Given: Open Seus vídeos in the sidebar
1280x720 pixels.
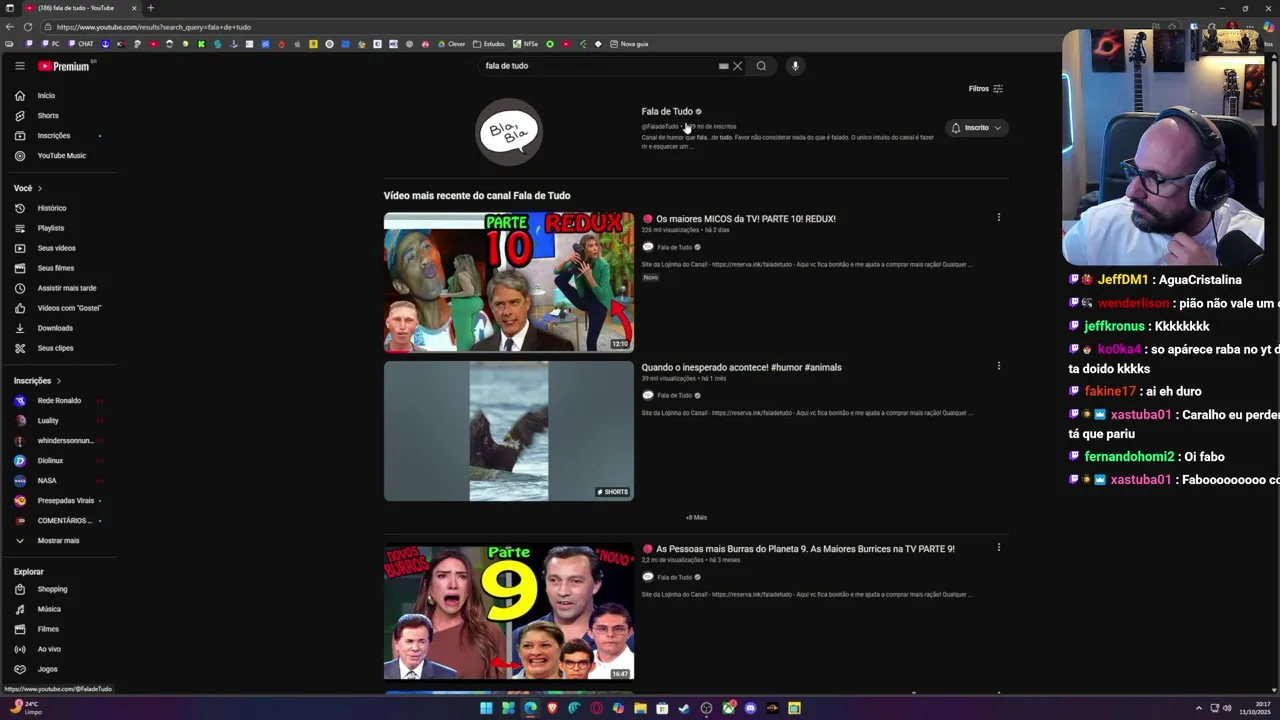Looking at the screenshot, I should (58, 248).
